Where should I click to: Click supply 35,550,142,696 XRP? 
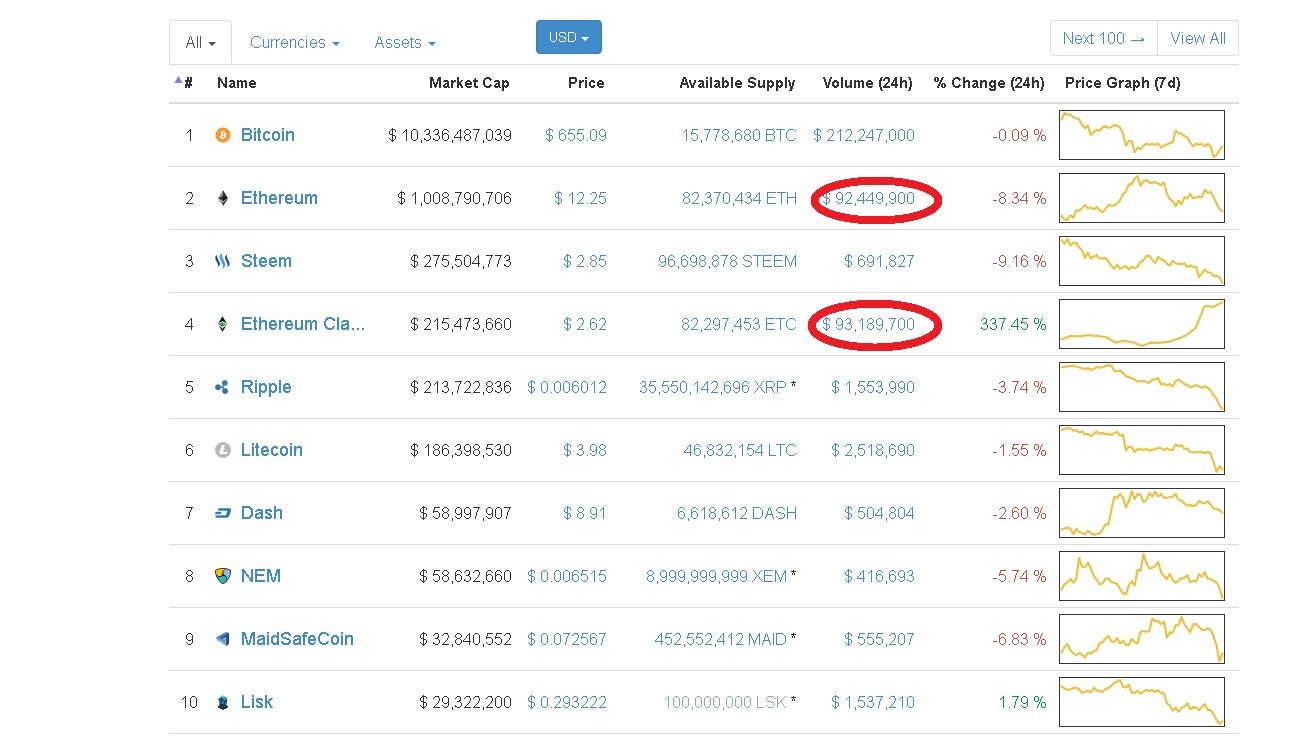click(713, 387)
